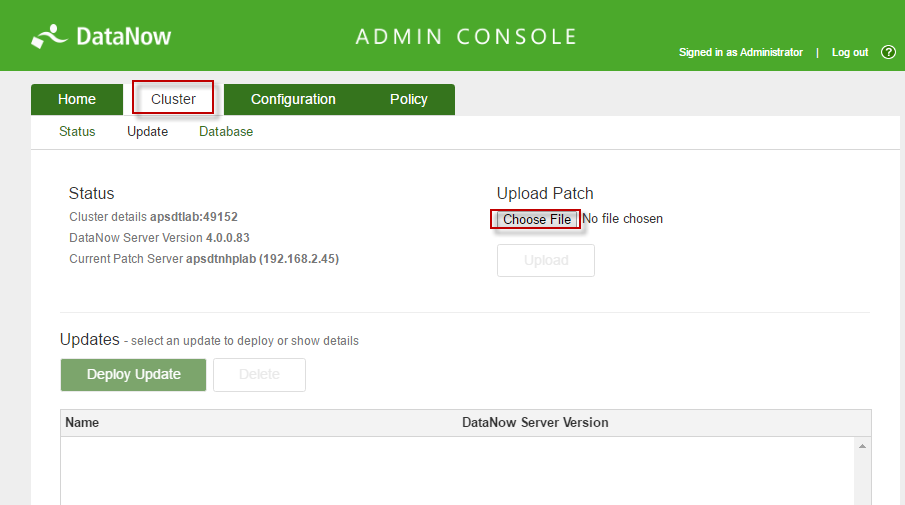The image size is (905, 505).
Task: Click the Deploy Update button
Action: coord(133,374)
